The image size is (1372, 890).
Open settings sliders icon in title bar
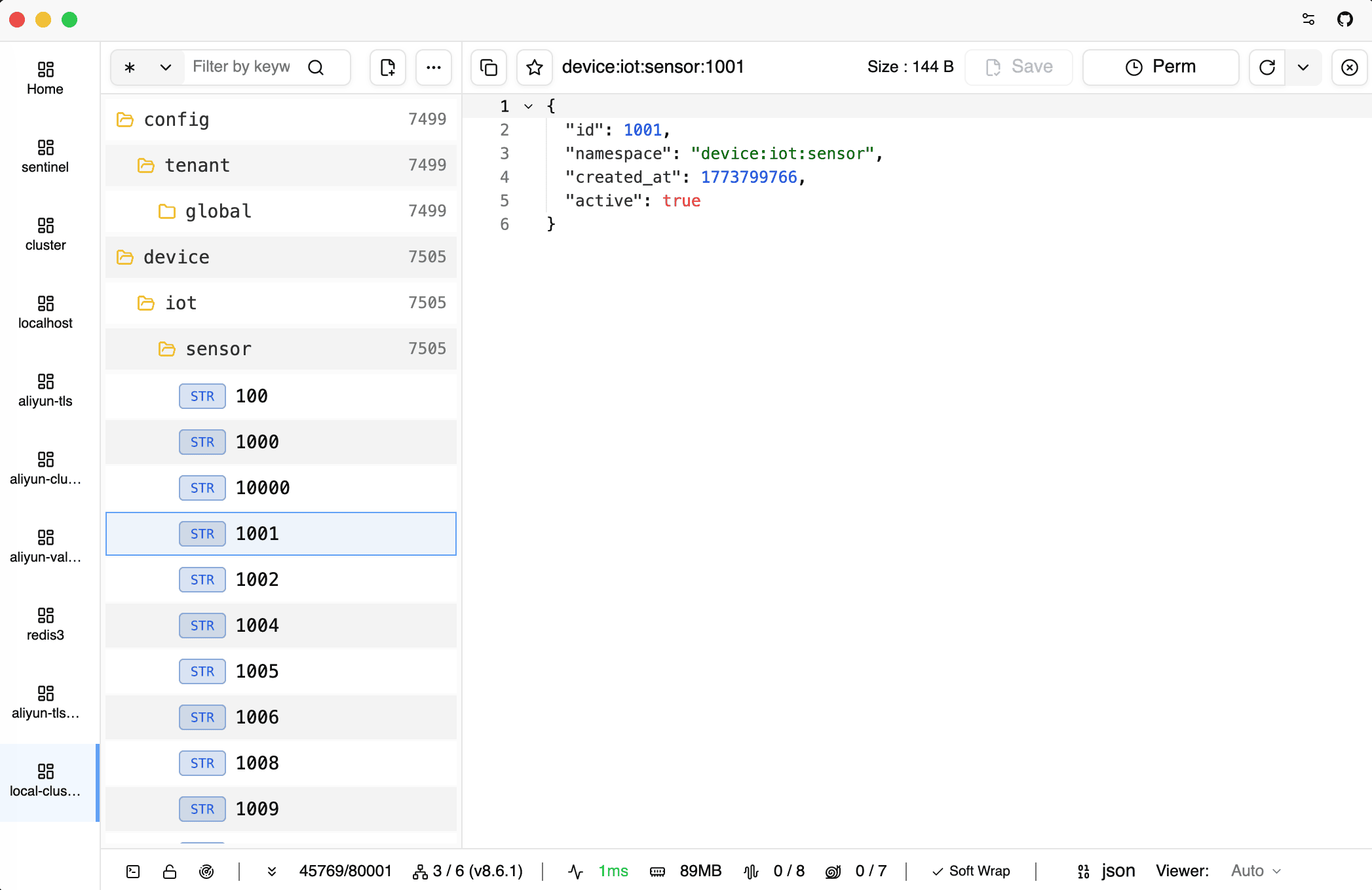click(x=1308, y=19)
